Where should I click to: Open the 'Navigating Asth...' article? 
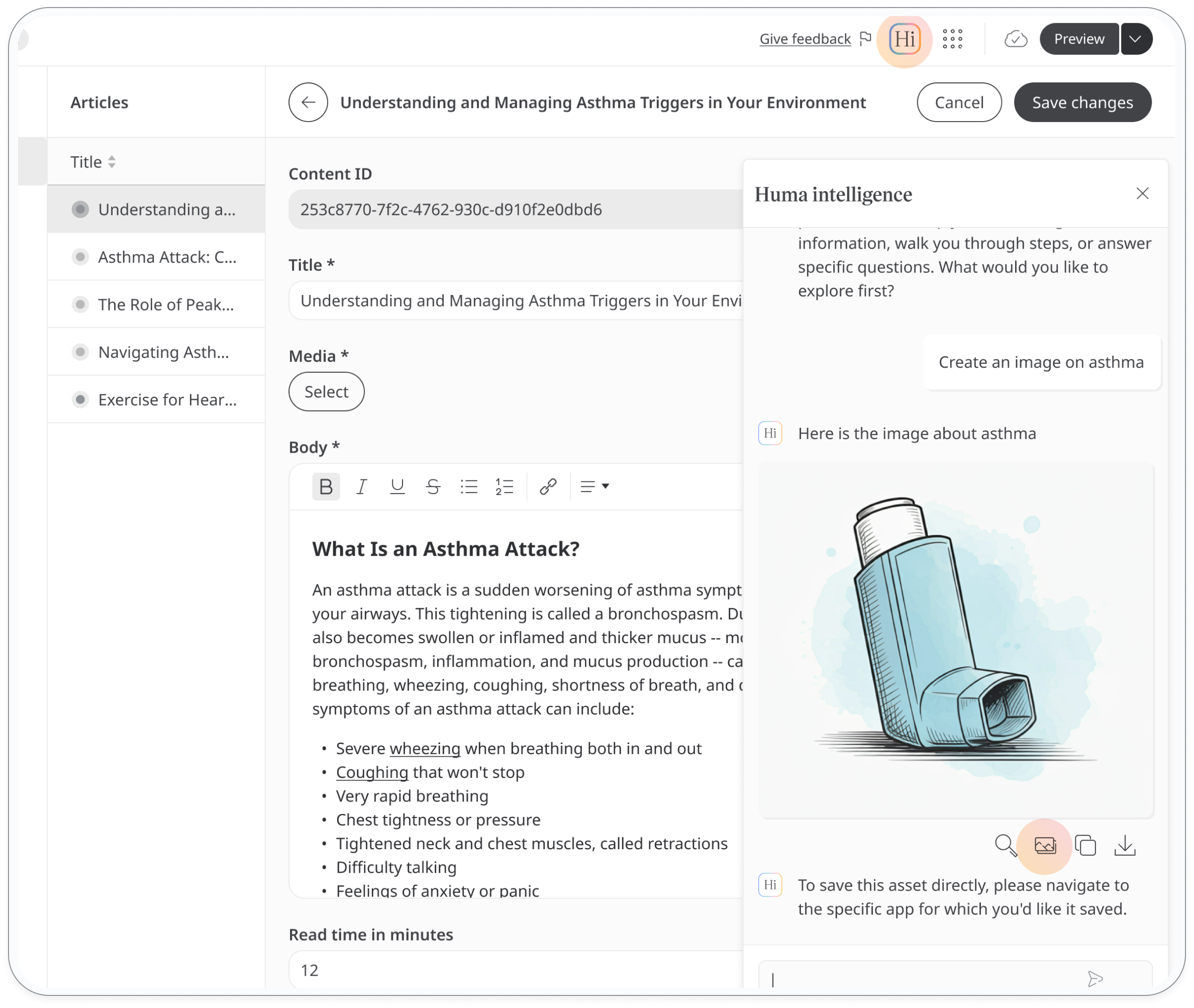(156, 351)
